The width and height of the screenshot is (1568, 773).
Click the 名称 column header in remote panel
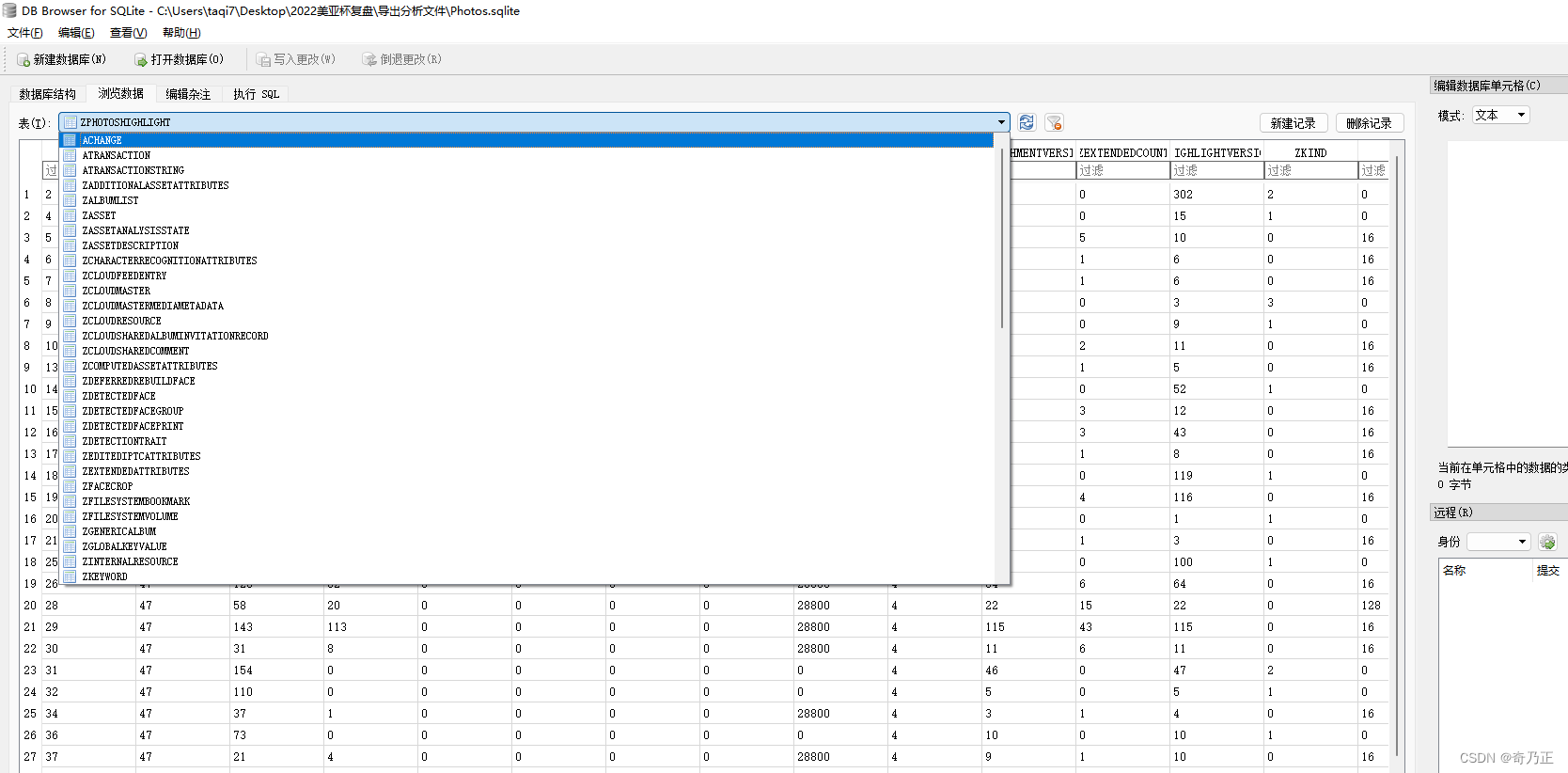pyautogui.click(x=1485, y=570)
